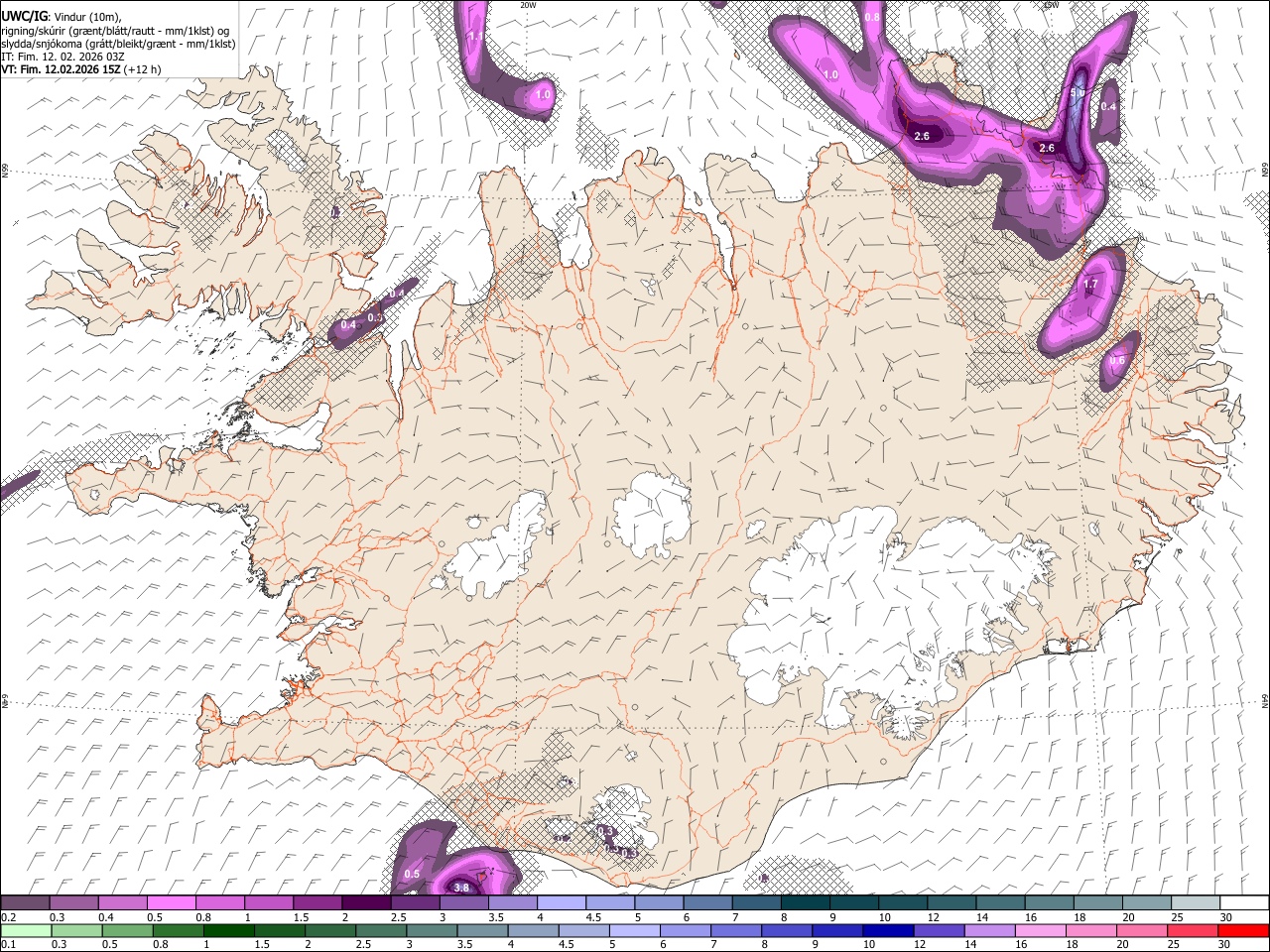Screen dimensions: 1270x952
Task: Pick the dark navy blue swatch on the rain scale
Action: pos(888,931)
